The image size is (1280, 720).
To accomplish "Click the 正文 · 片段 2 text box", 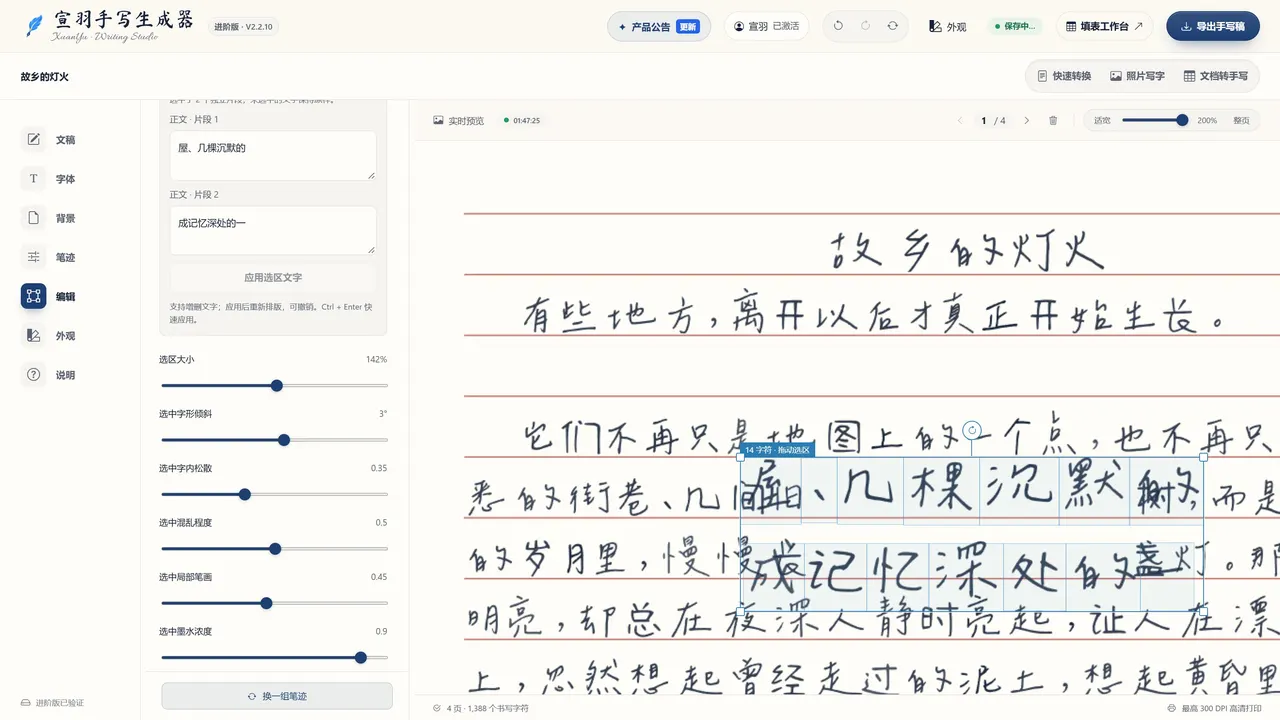I will pos(273,230).
